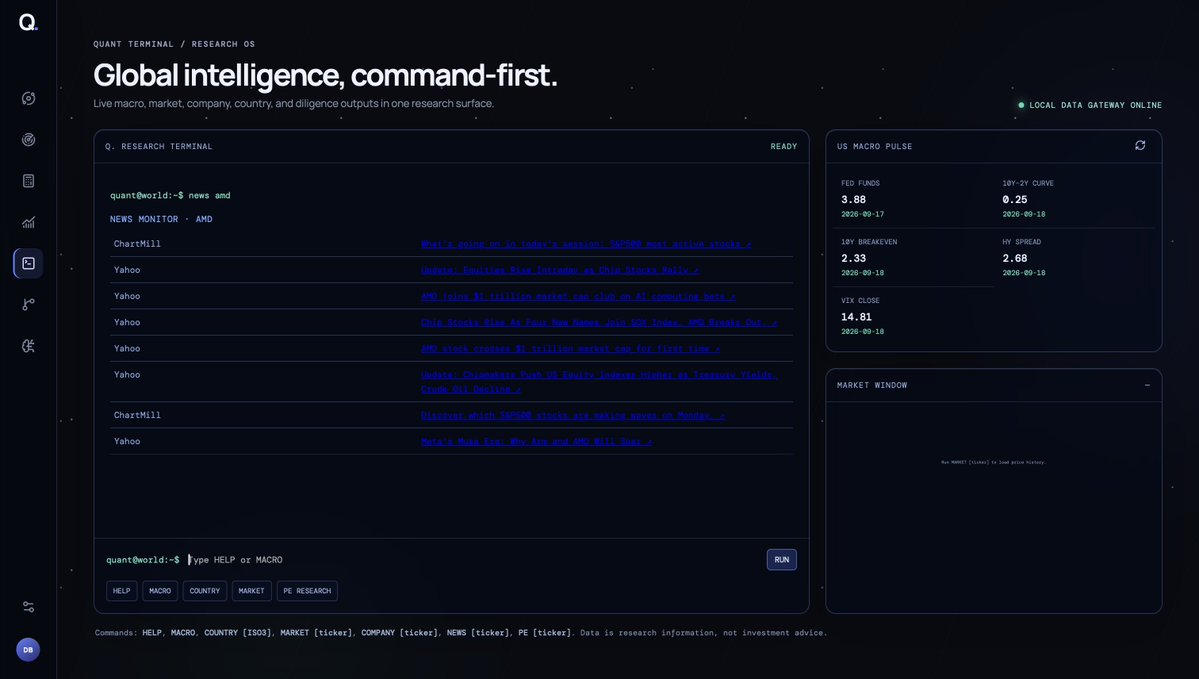
Task: Focus the terminal command input field
Action: tap(473, 560)
